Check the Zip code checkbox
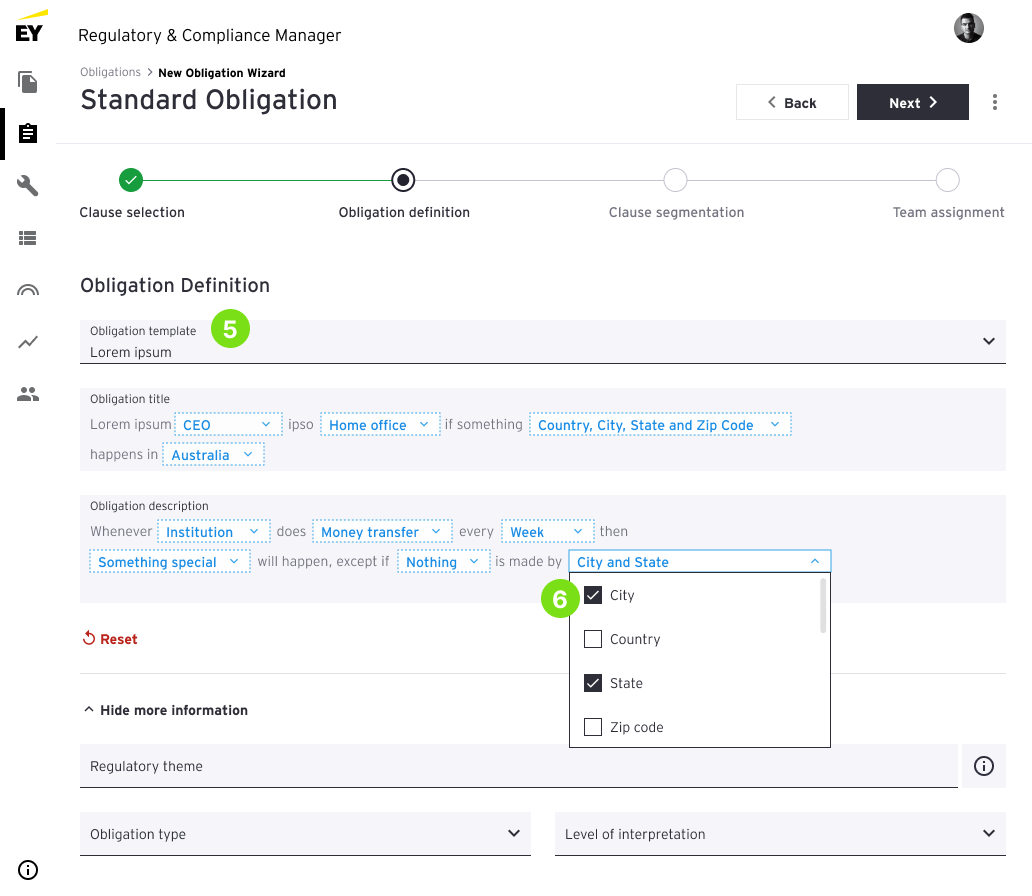The image size is (1032, 896). click(x=593, y=727)
